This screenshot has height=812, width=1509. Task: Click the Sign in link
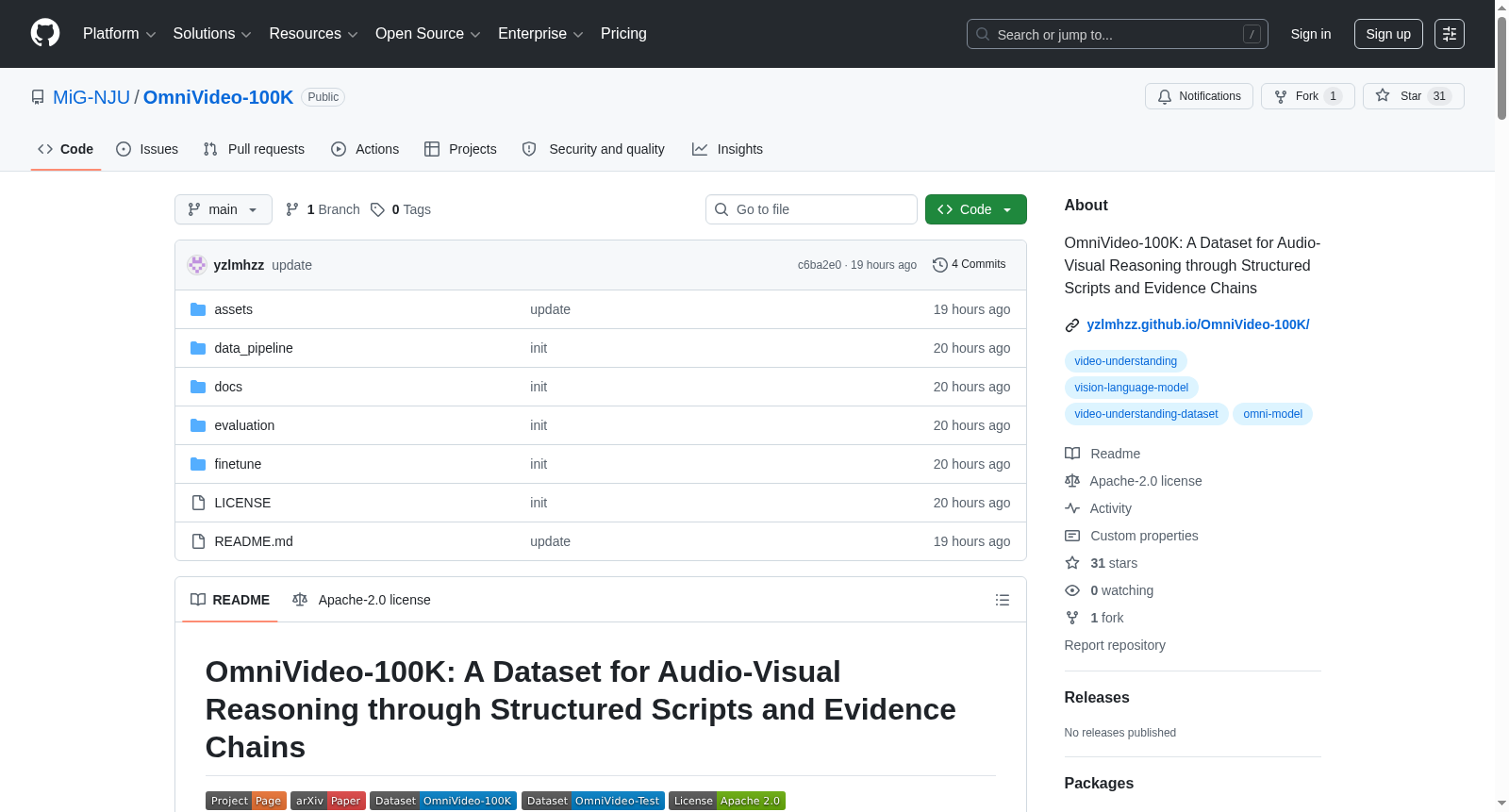click(1311, 34)
